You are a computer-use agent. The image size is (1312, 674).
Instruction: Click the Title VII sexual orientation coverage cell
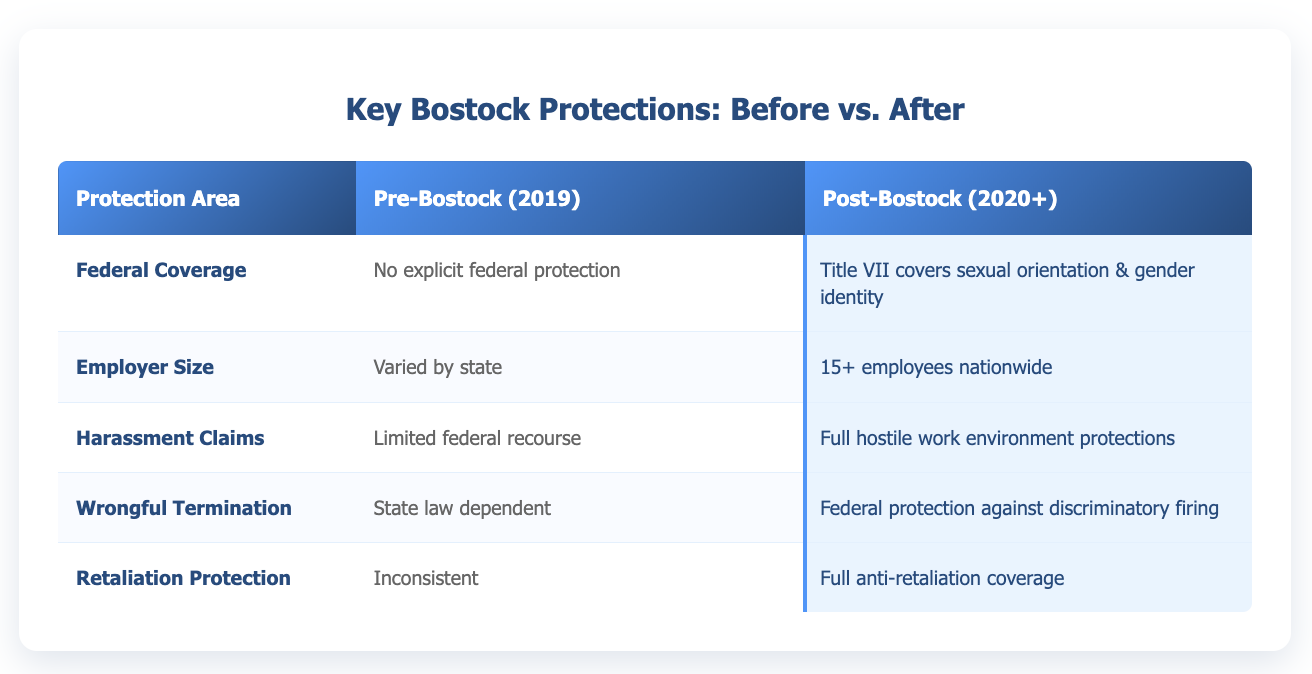[x=1007, y=271]
